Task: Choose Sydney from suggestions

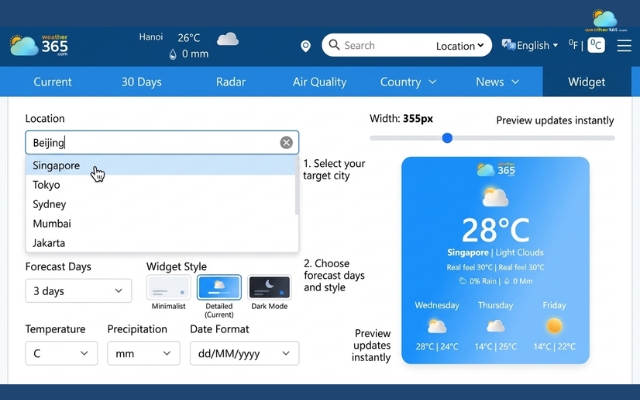Action: click(161, 204)
